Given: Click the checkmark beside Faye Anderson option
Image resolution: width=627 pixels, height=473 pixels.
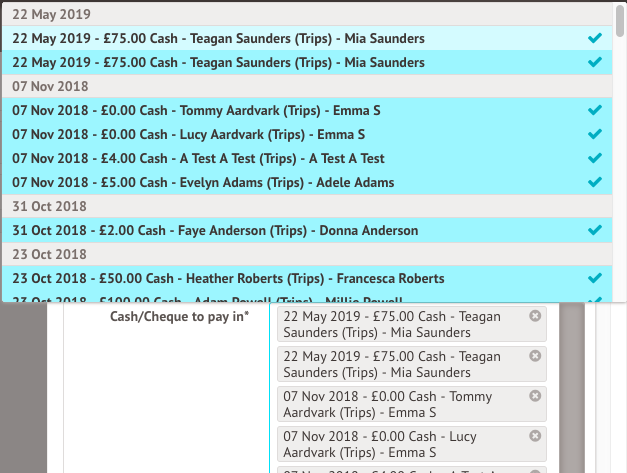Looking at the screenshot, I should click(x=597, y=230).
